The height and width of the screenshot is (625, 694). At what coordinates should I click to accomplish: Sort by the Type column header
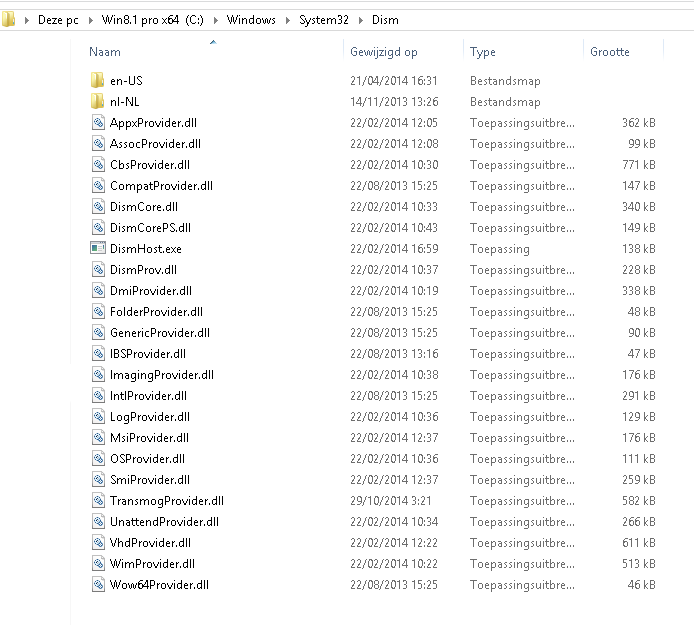click(482, 52)
